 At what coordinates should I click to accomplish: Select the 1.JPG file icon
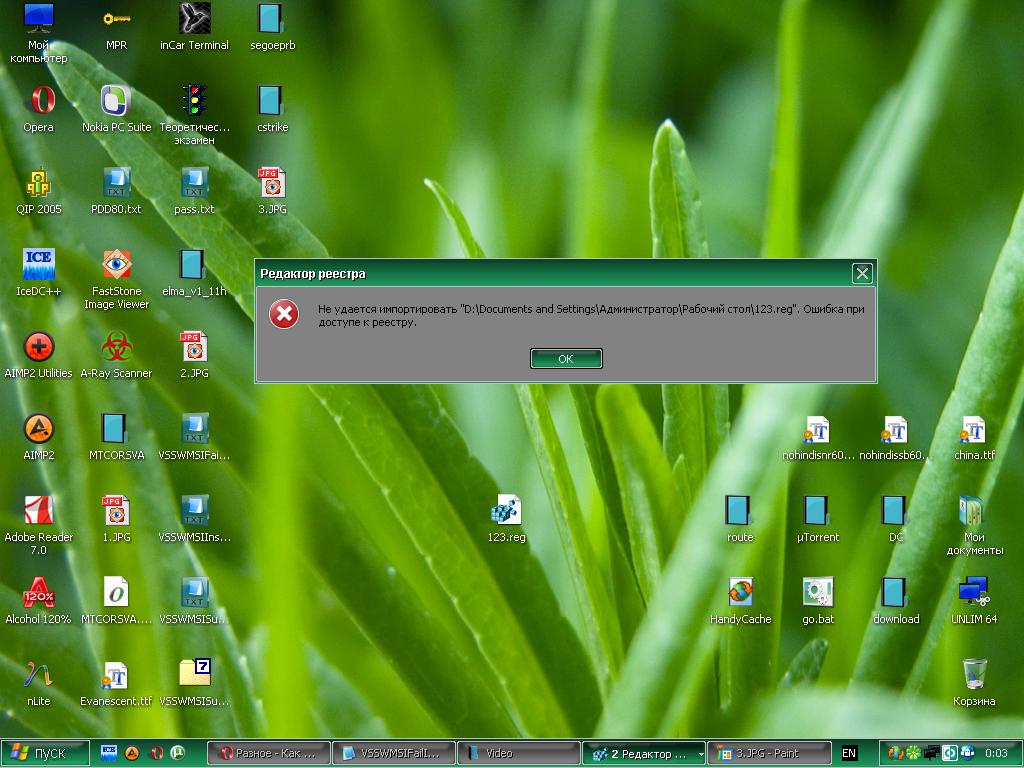(116, 519)
